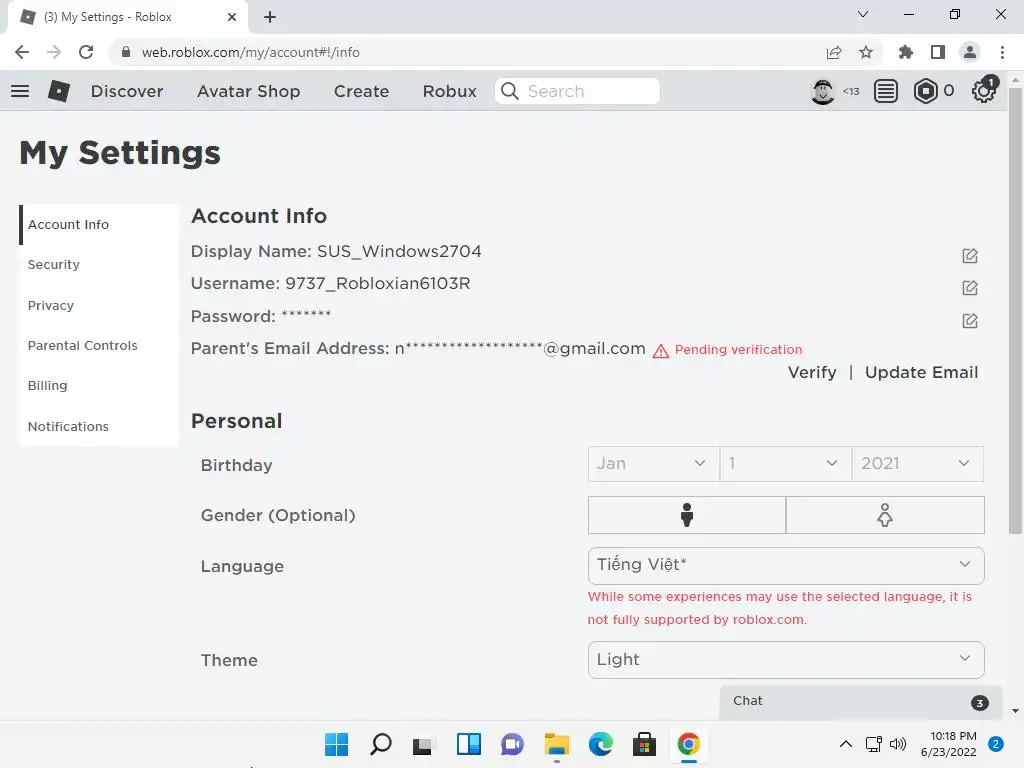
Task: Click the browser address bar URL
Action: coord(250,52)
